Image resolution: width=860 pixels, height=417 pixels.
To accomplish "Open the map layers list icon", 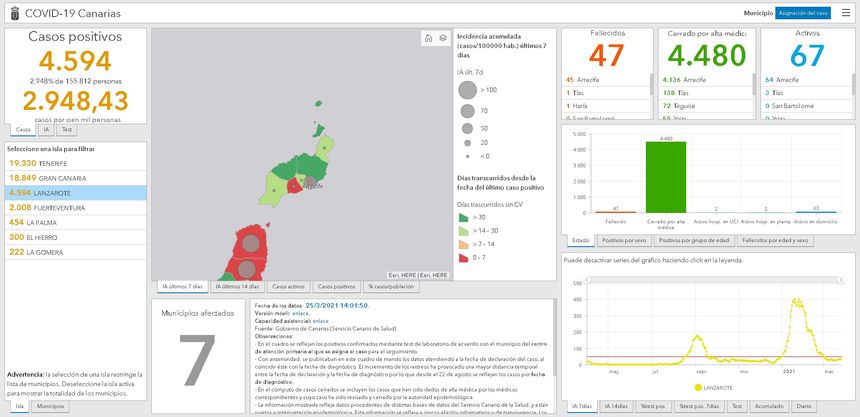I will tap(442, 38).
